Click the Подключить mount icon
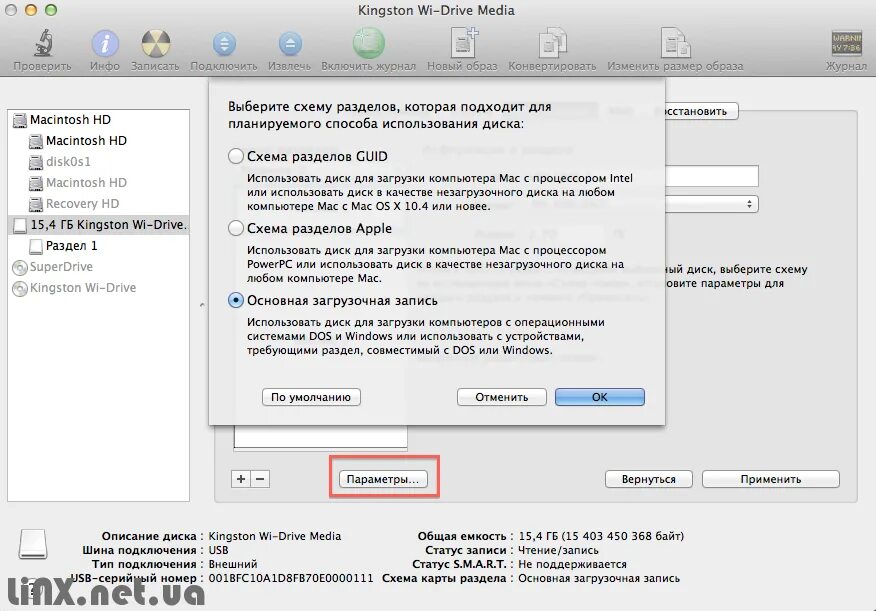 [224, 44]
